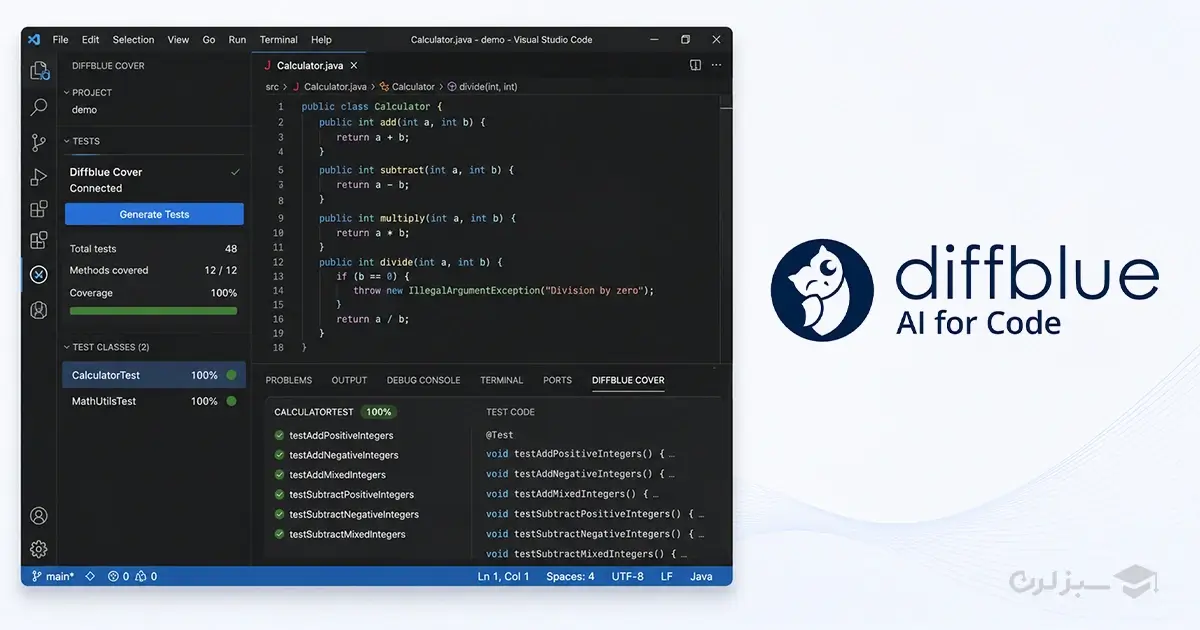Open the Edit menu
1200x630 pixels.
click(x=91, y=40)
